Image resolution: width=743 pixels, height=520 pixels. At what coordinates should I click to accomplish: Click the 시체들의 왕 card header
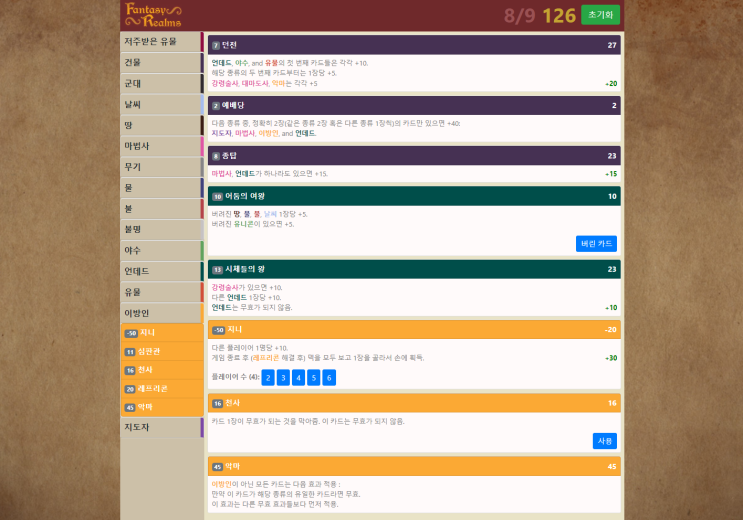click(414, 269)
